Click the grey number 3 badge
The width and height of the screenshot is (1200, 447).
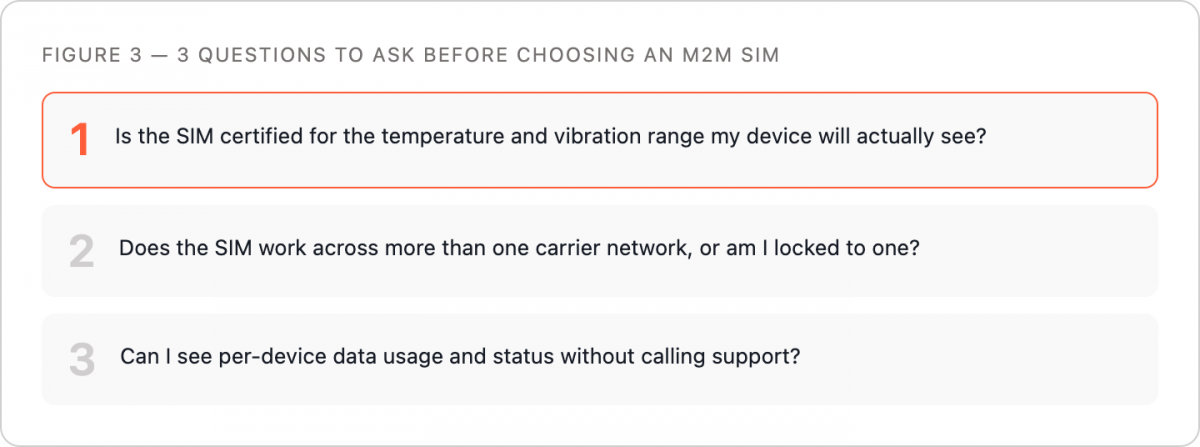(82, 360)
